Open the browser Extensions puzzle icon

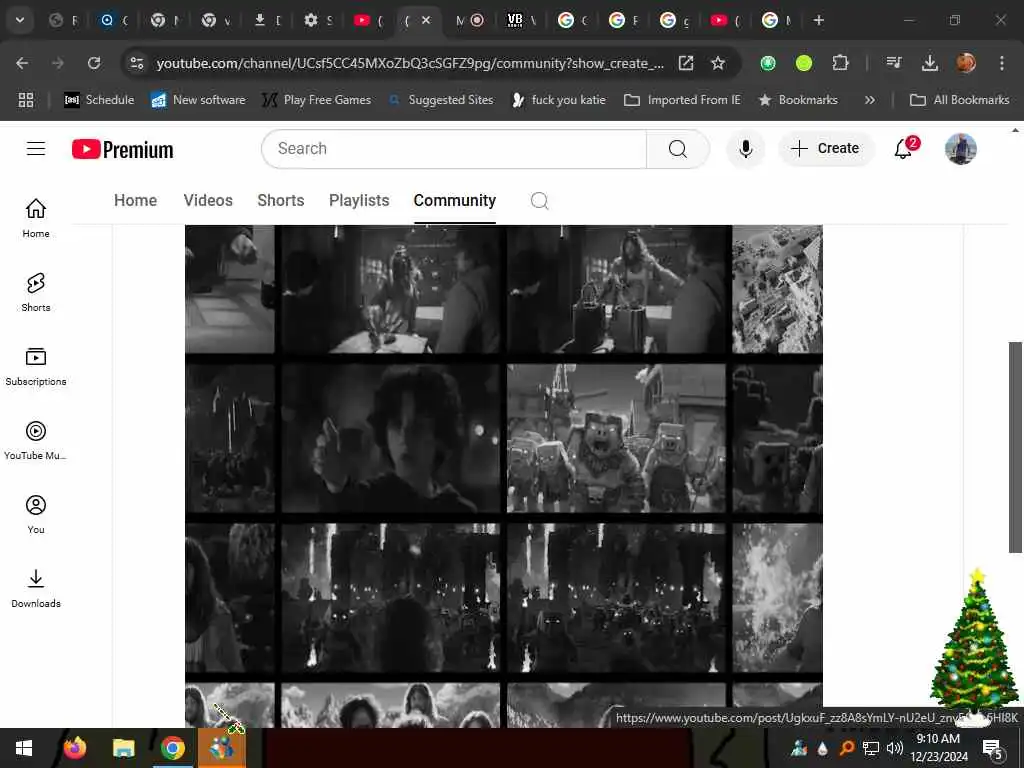coord(840,63)
